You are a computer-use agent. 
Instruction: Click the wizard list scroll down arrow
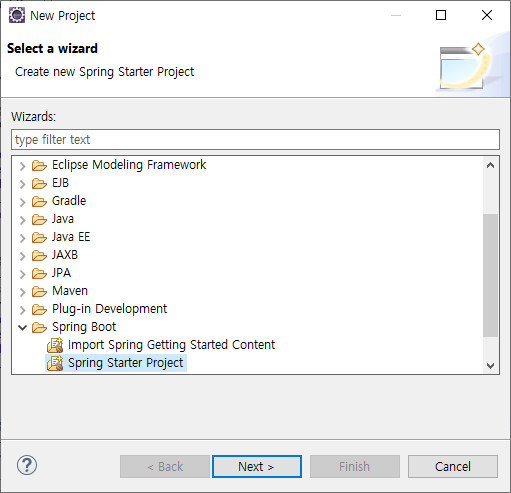490,365
